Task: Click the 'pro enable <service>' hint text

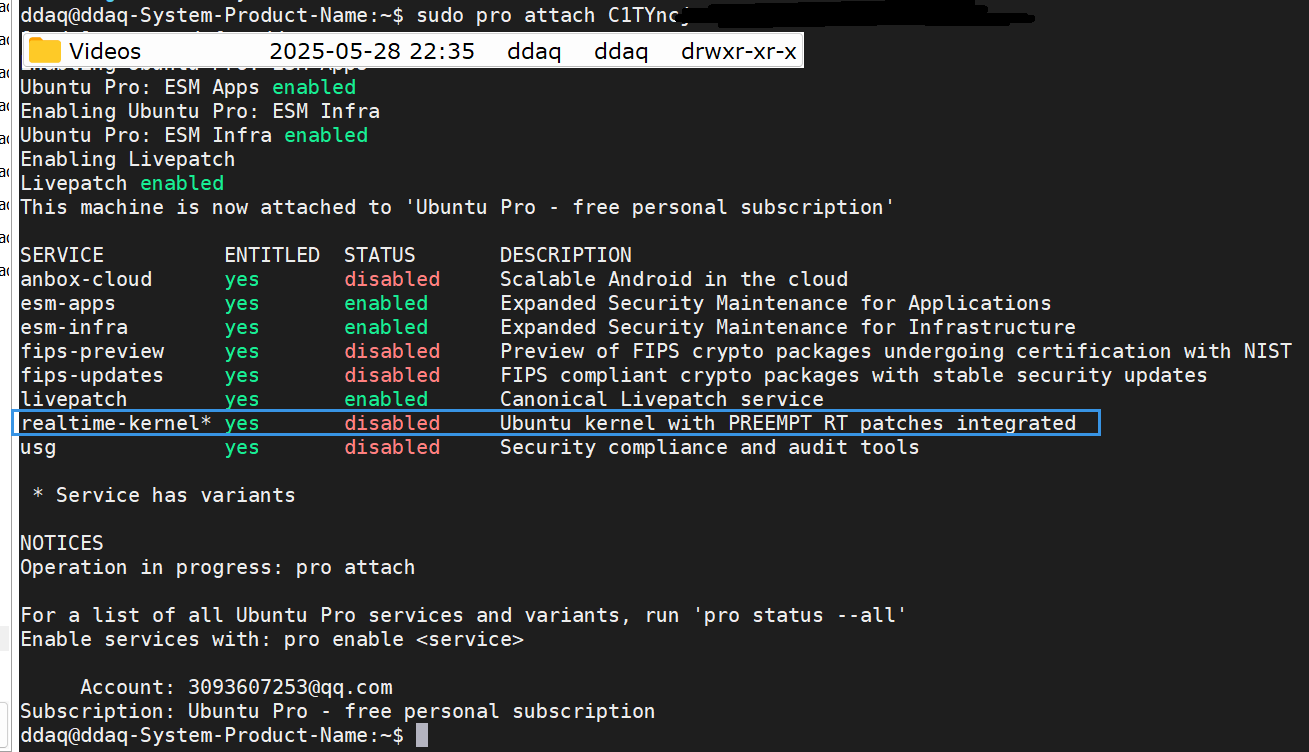Action: tap(404, 639)
